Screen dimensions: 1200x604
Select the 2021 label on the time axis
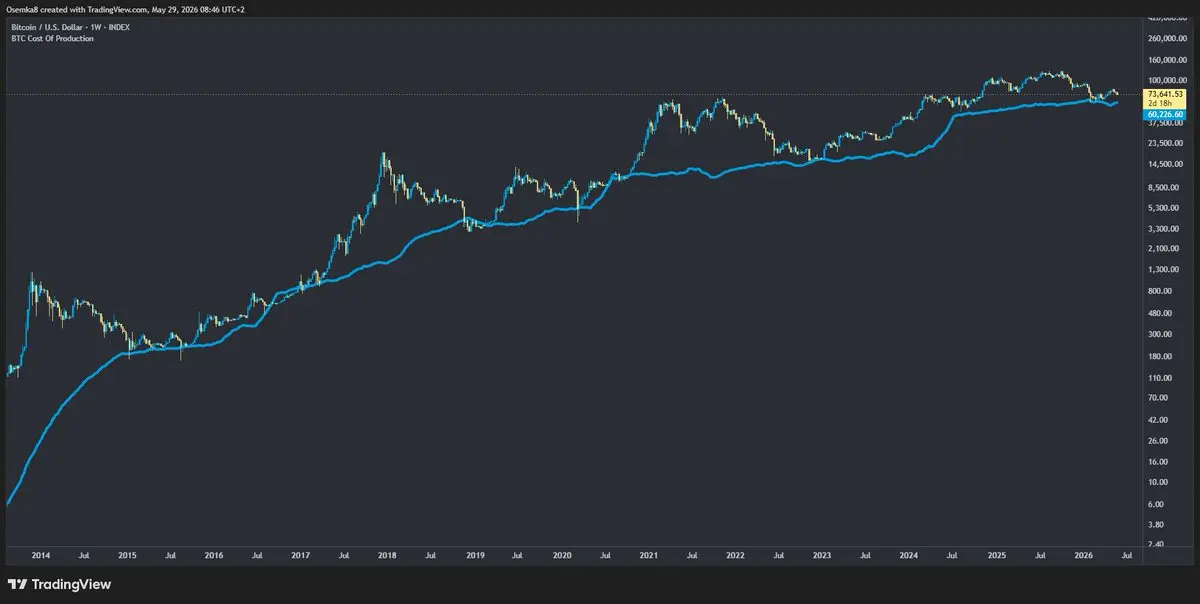coord(648,553)
